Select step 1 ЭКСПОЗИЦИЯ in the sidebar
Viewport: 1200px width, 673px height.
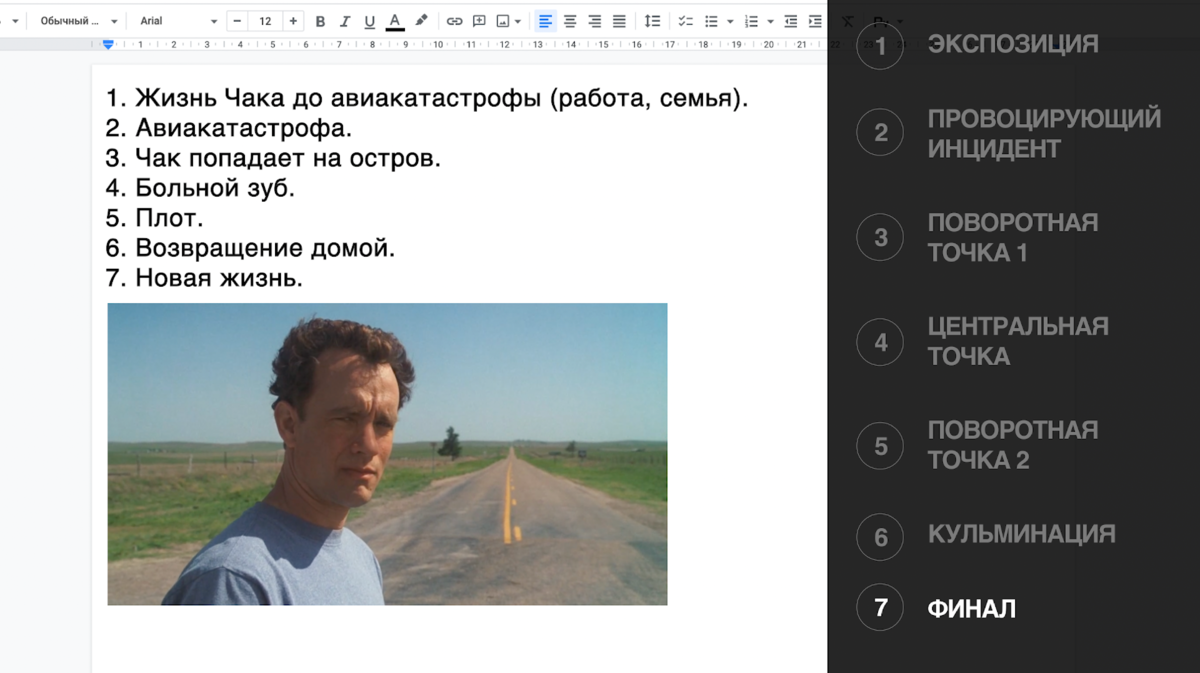coord(1013,44)
